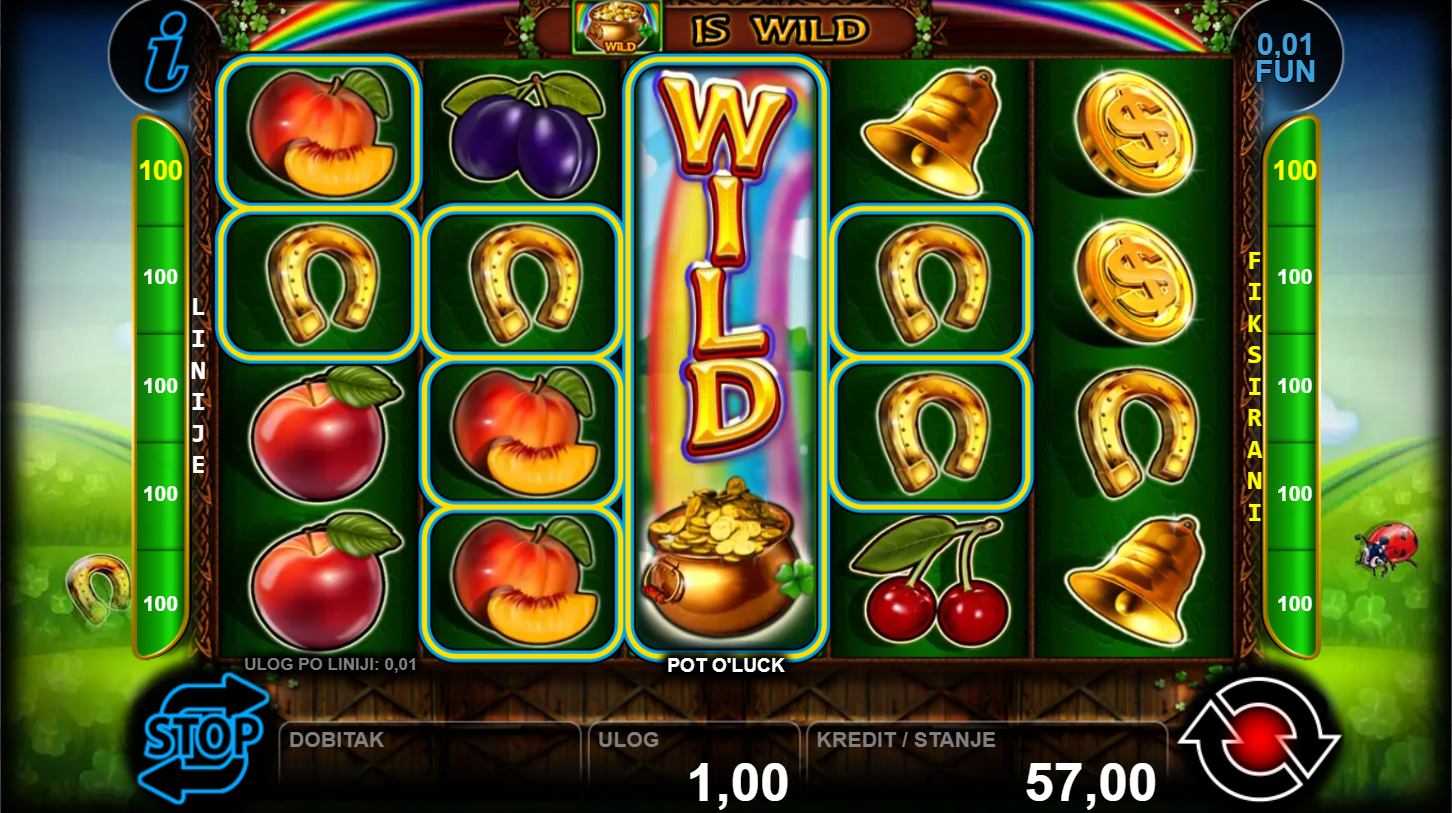
Task: Select the plum symbol on reel two
Action: click(522, 134)
